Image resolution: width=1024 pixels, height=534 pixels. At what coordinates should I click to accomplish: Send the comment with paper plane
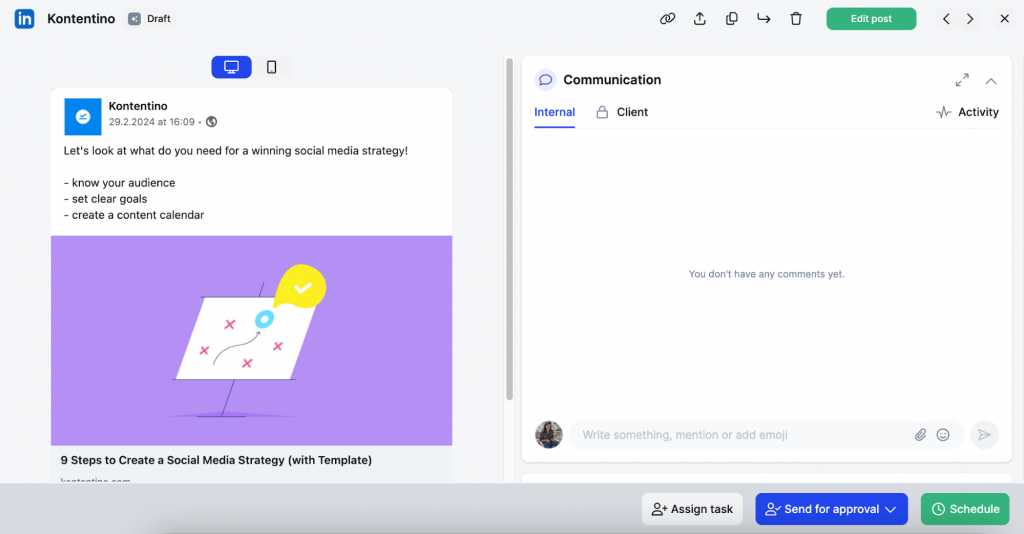pos(984,435)
